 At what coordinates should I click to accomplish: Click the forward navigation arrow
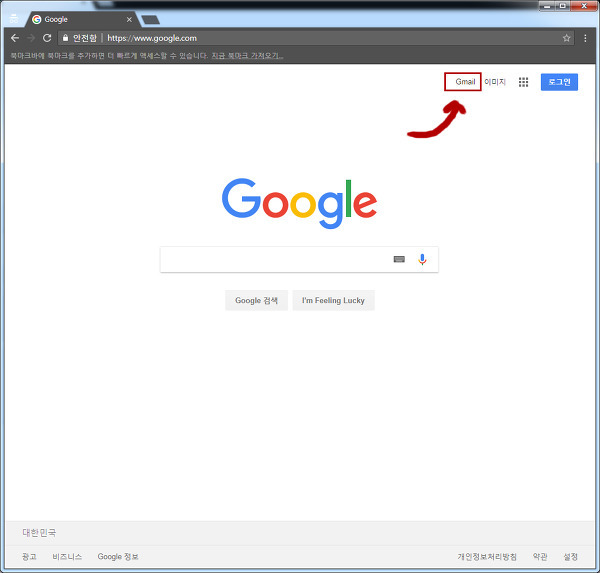tap(31, 38)
